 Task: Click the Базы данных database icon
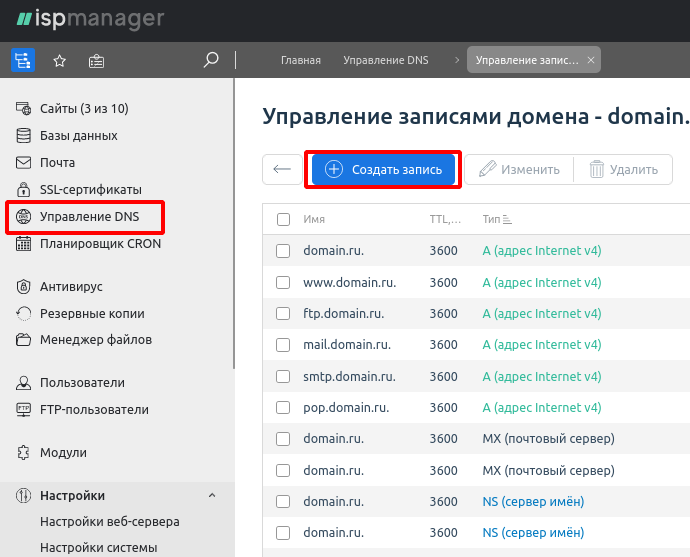pos(23,136)
